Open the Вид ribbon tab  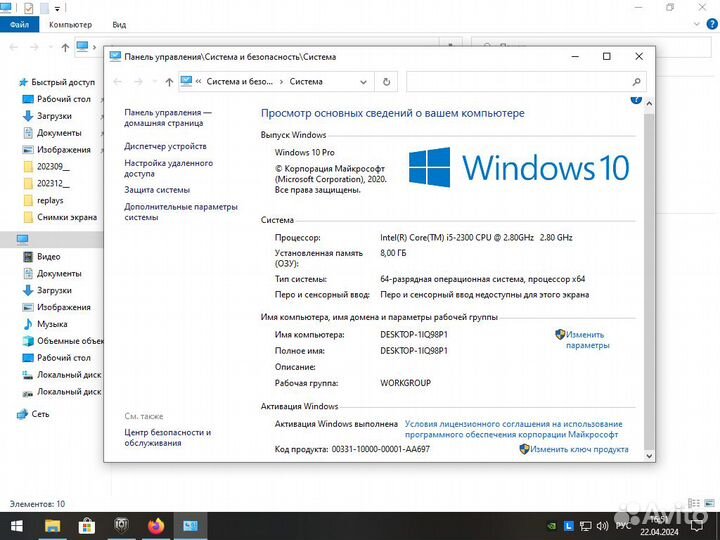pos(119,24)
